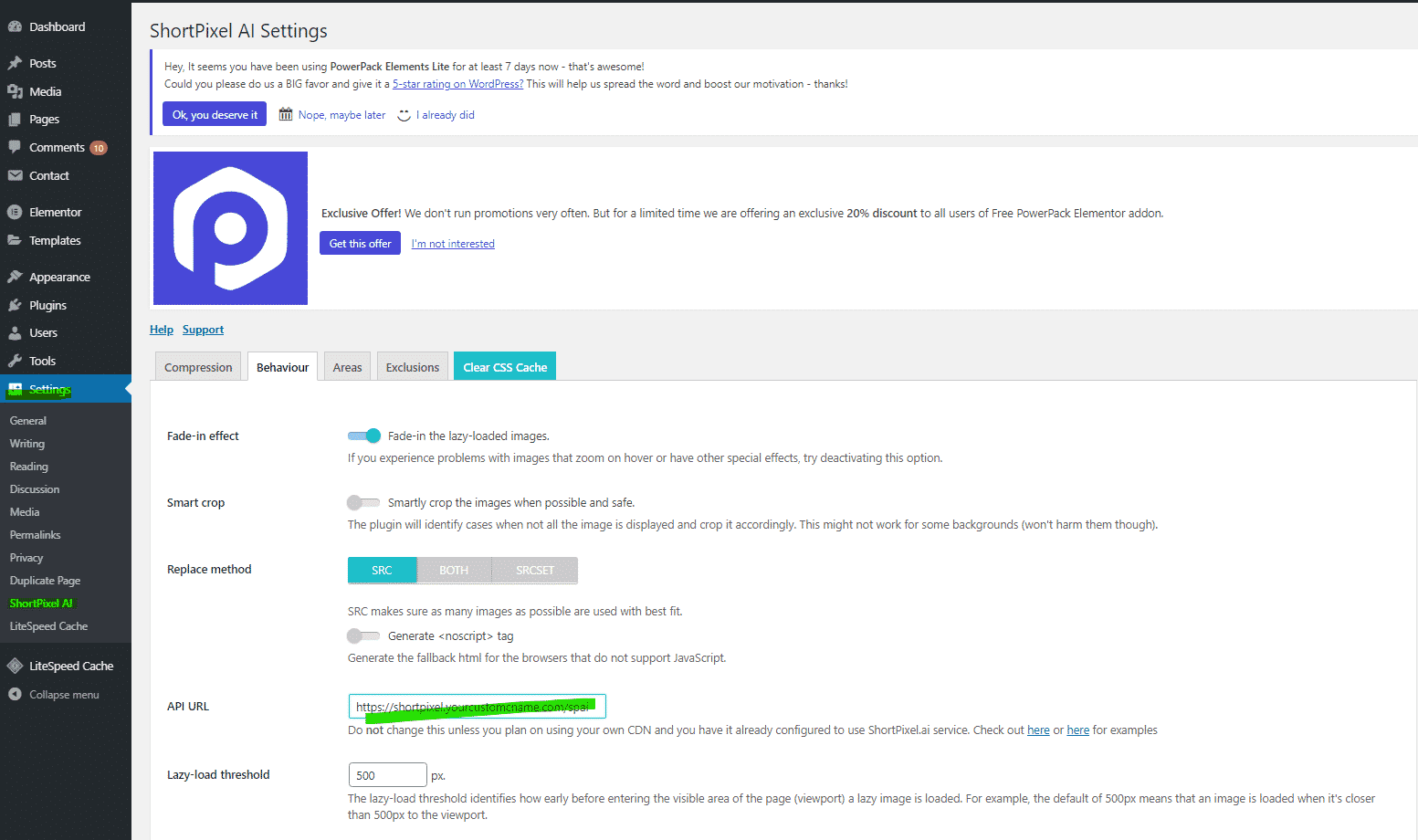The width and height of the screenshot is (1418, 840).
Task: Open Duplicate Page settings submenu item
Action: 45,581
